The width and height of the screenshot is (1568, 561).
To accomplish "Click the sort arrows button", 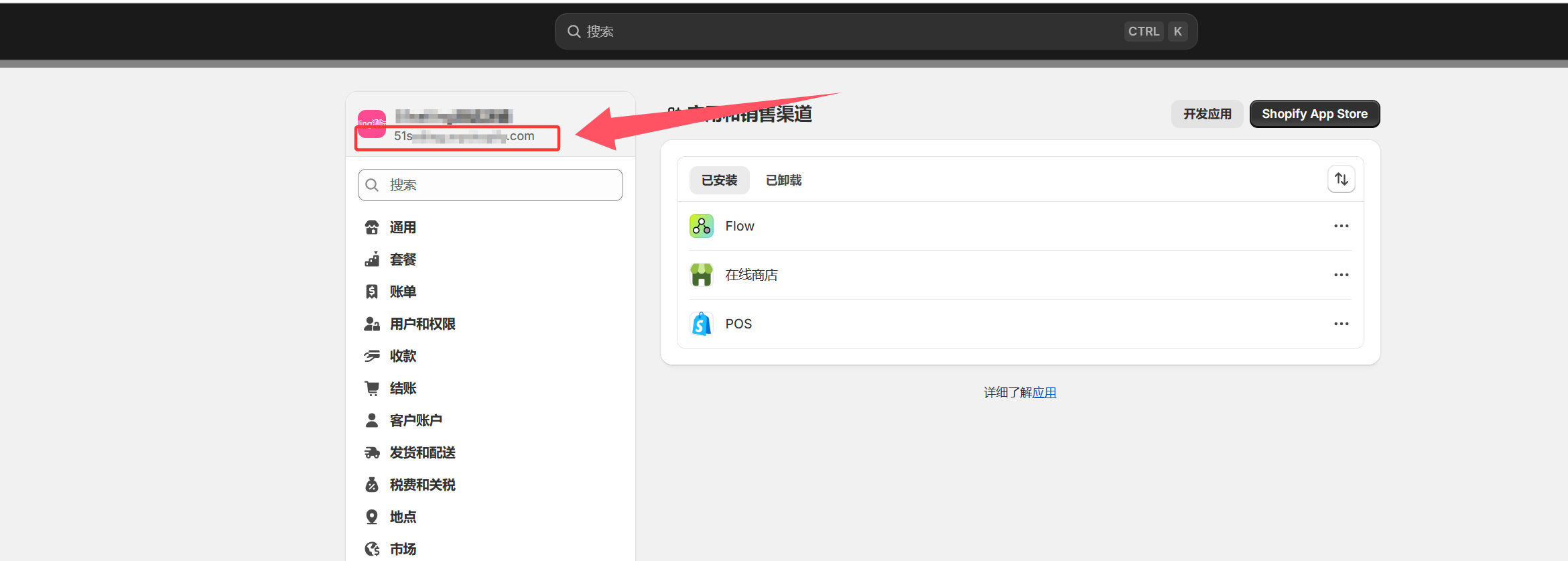I will tap(1341, 180).
